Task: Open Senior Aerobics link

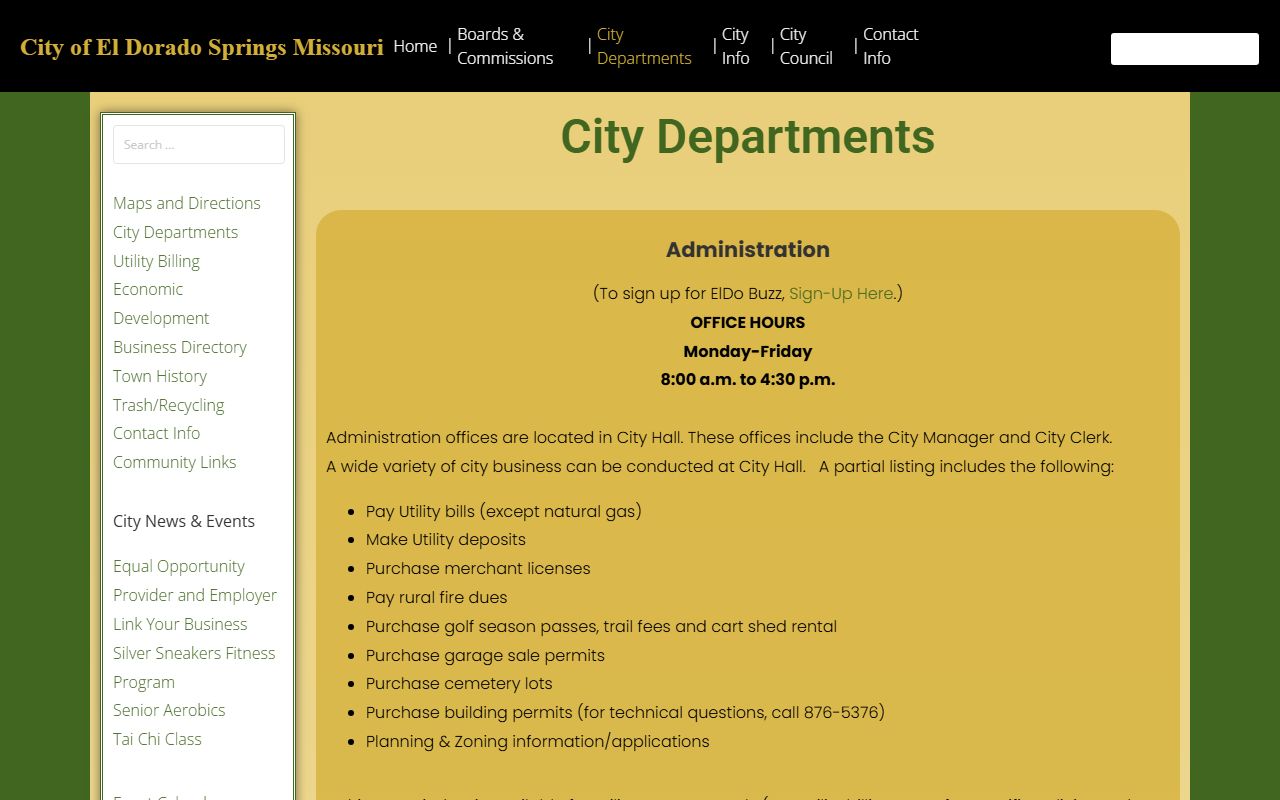Action: pos(169,710)
